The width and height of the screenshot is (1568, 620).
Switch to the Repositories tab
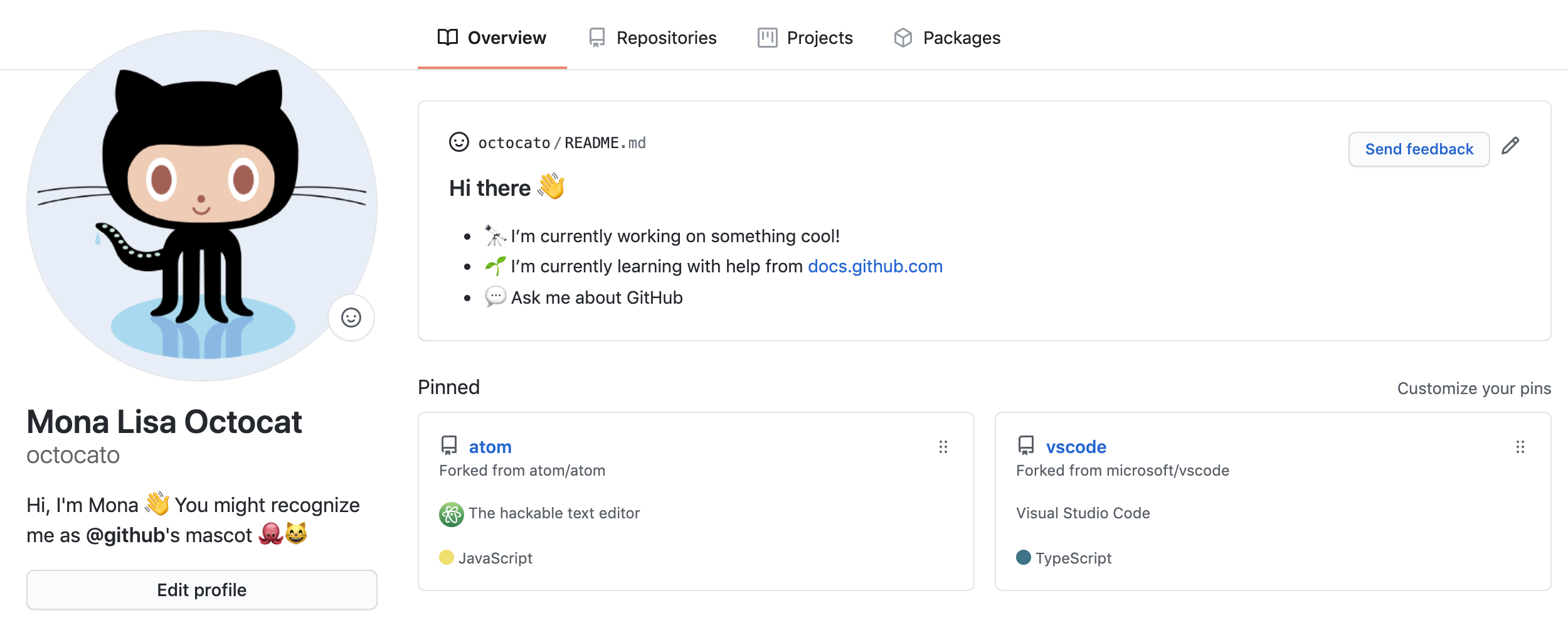[667, 37]
